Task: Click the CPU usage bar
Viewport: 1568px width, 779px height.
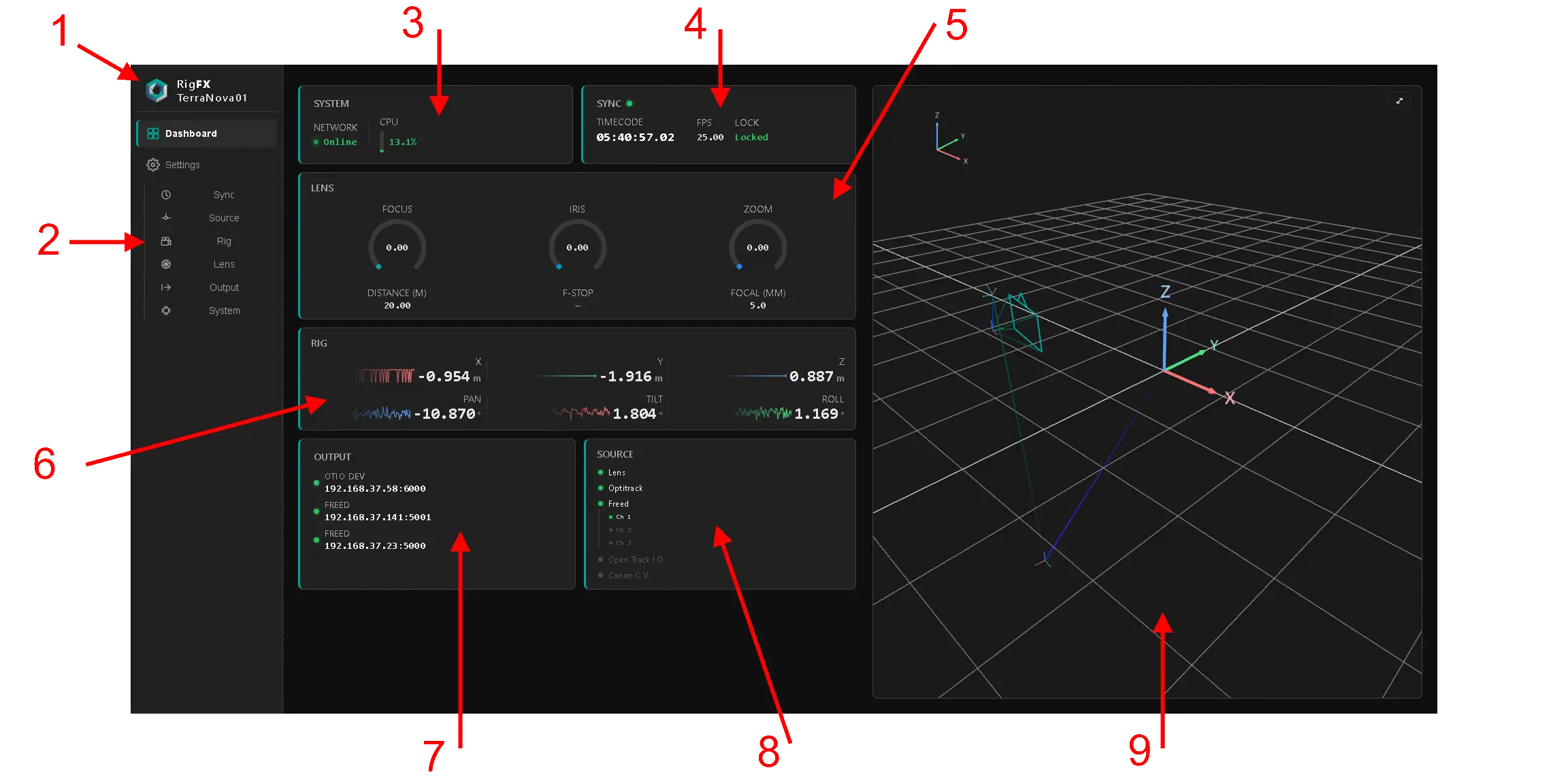Action: [x=382, y=141]
